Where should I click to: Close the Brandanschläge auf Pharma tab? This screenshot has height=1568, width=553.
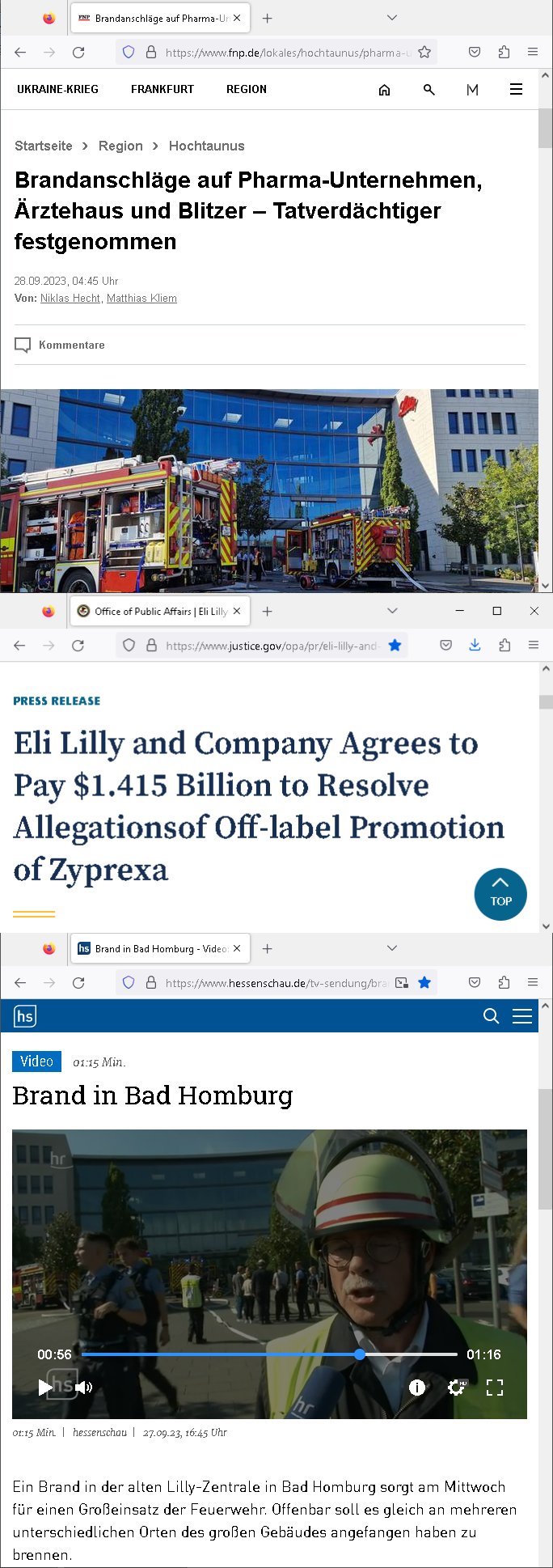tap(237, 18)
